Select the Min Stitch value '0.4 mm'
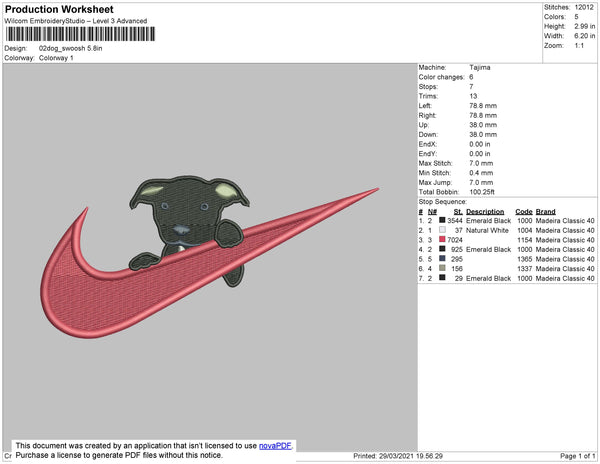The width and height of the screenshot is (600, 464). click(x=481, y=173)
